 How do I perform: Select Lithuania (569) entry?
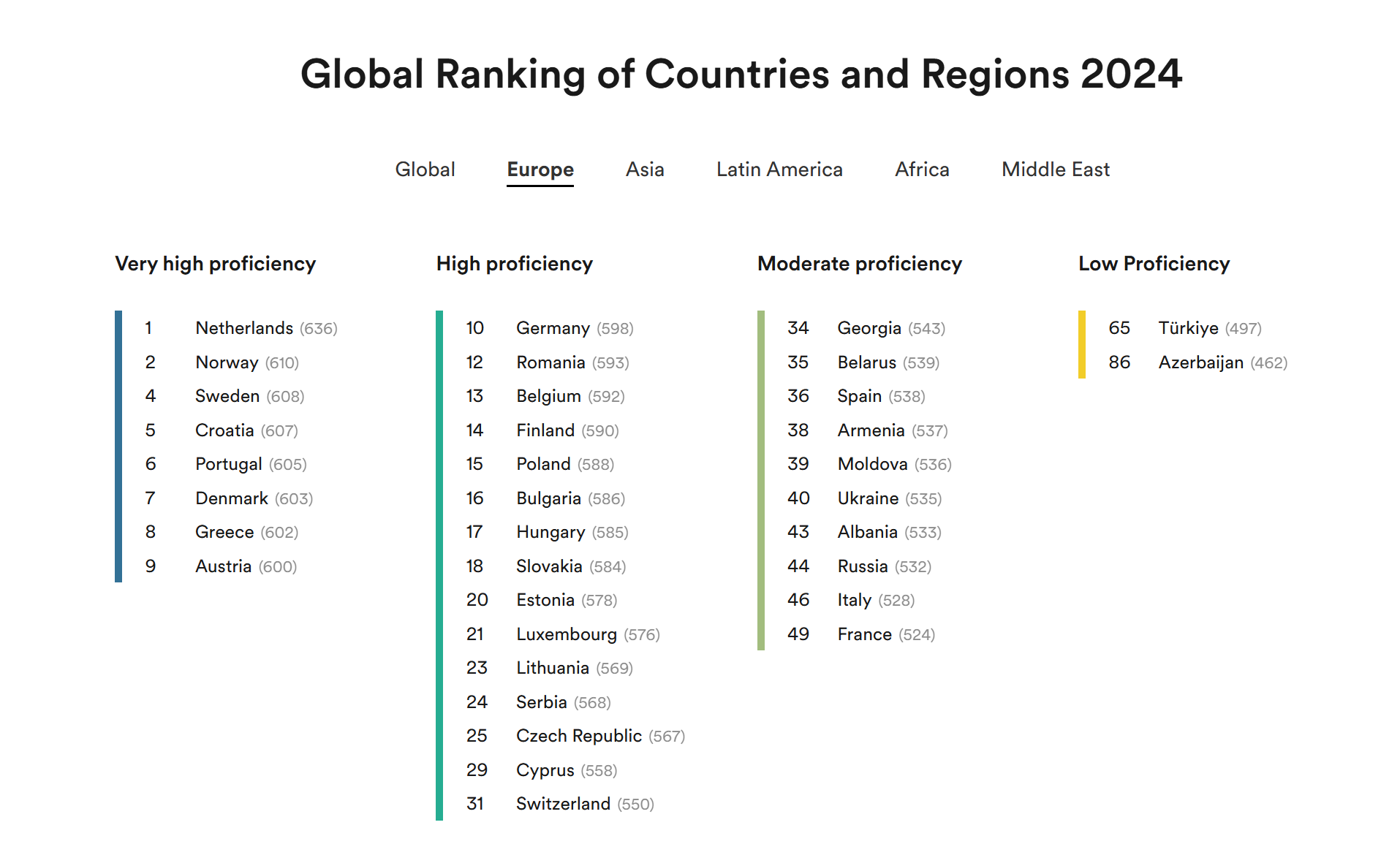(575, 668)
